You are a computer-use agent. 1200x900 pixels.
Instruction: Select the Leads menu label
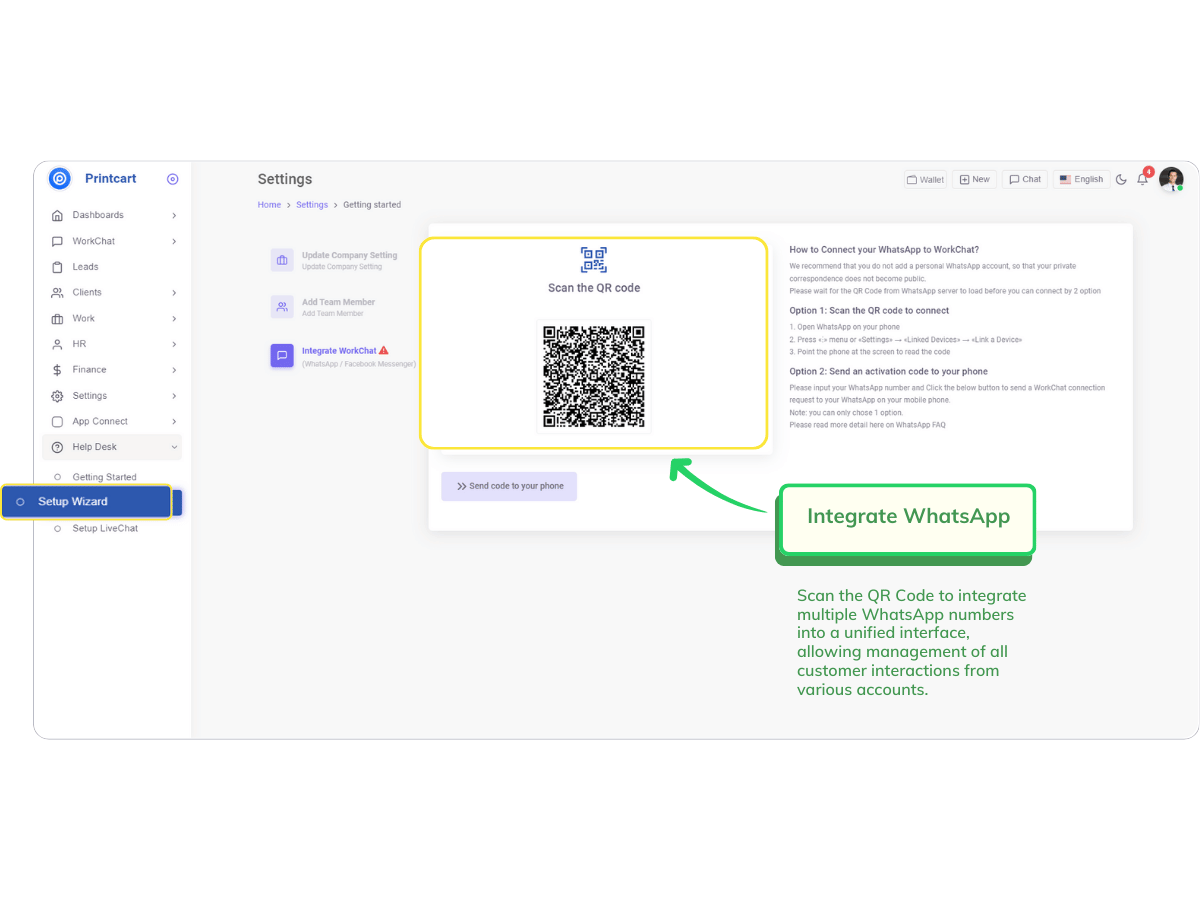coord(85,267)
